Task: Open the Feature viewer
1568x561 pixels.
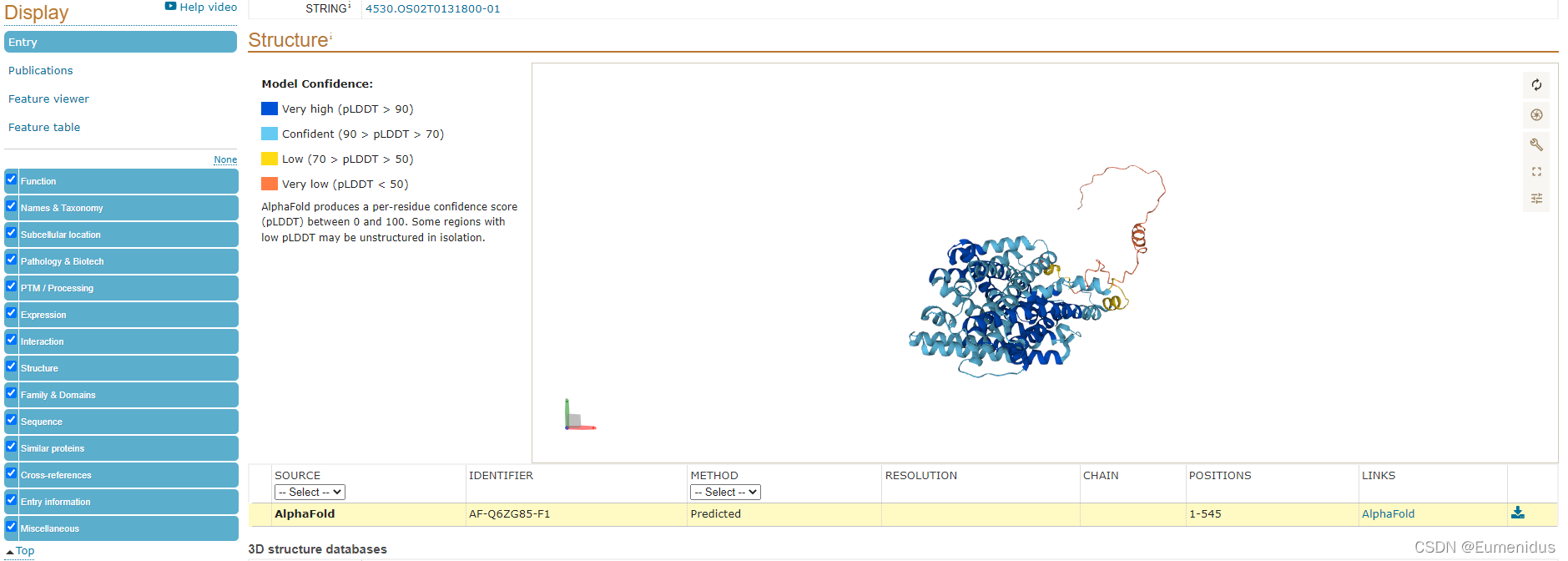Action: 48,99
